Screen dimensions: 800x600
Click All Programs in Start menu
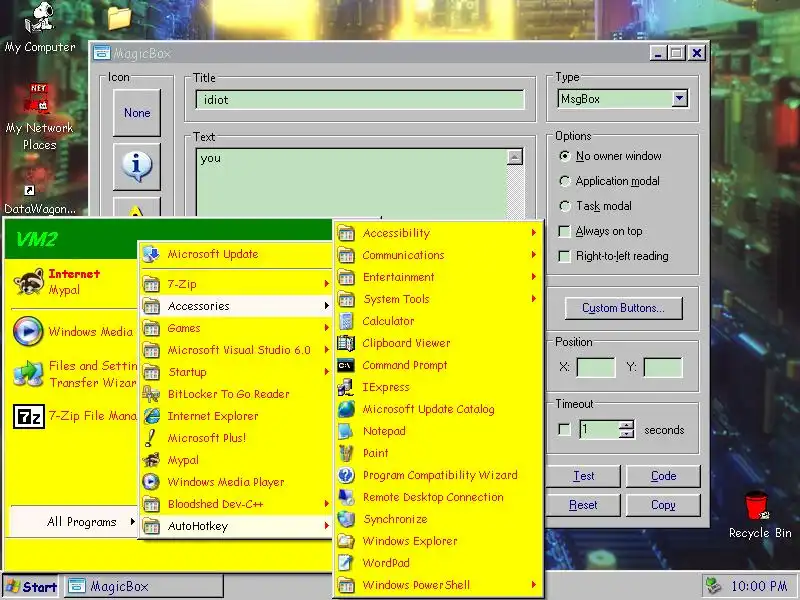[x=74, y=521]
